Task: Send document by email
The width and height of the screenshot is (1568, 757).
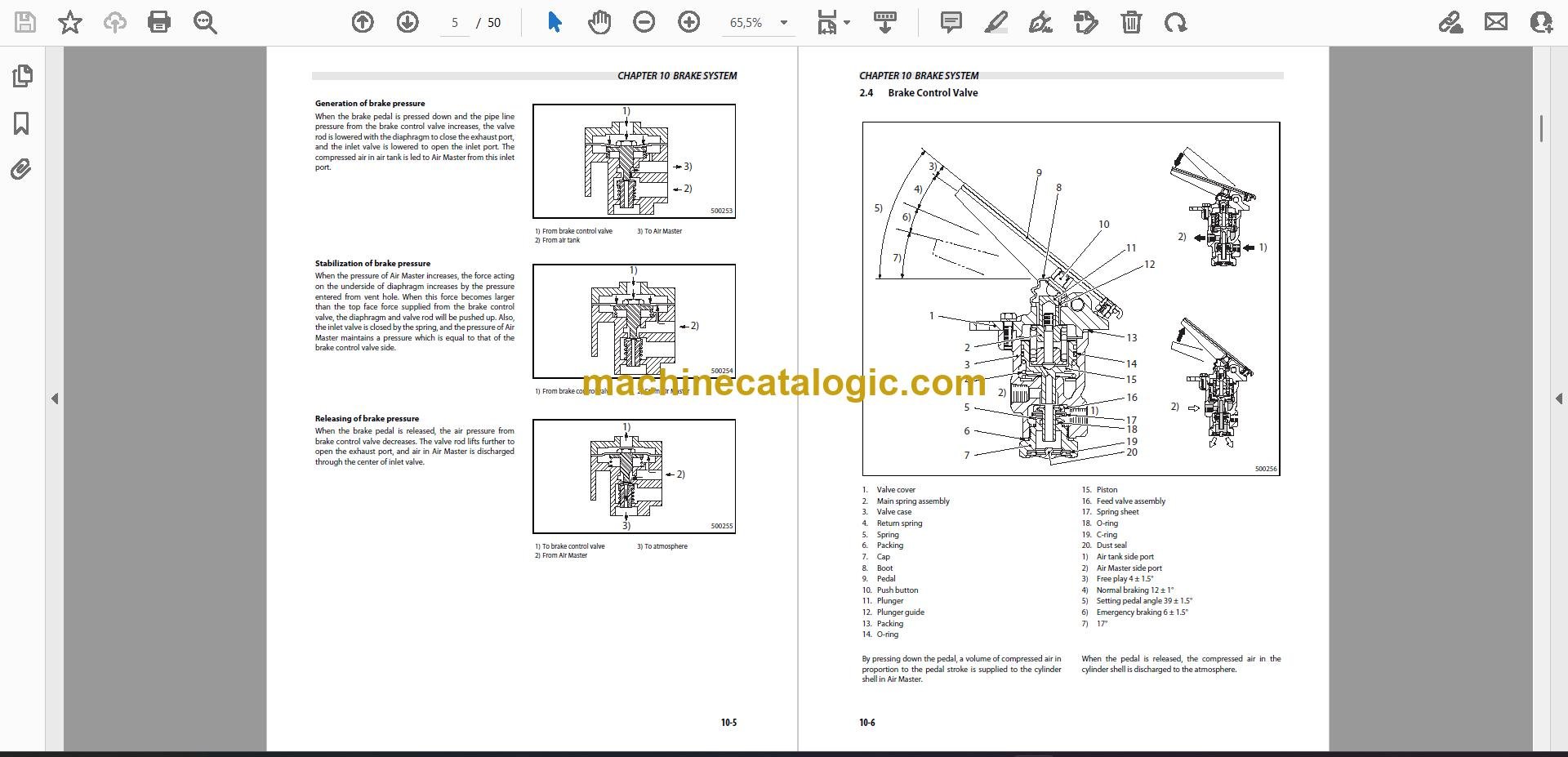Action: point(1496,22)
